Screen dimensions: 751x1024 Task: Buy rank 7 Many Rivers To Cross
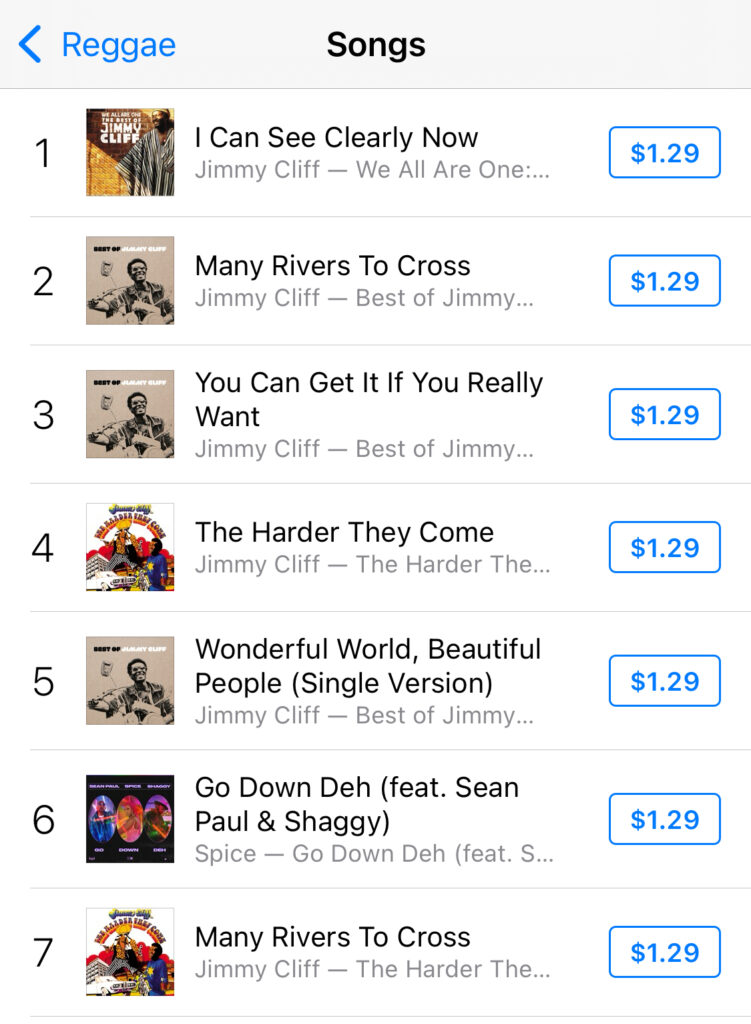point(664,952)
